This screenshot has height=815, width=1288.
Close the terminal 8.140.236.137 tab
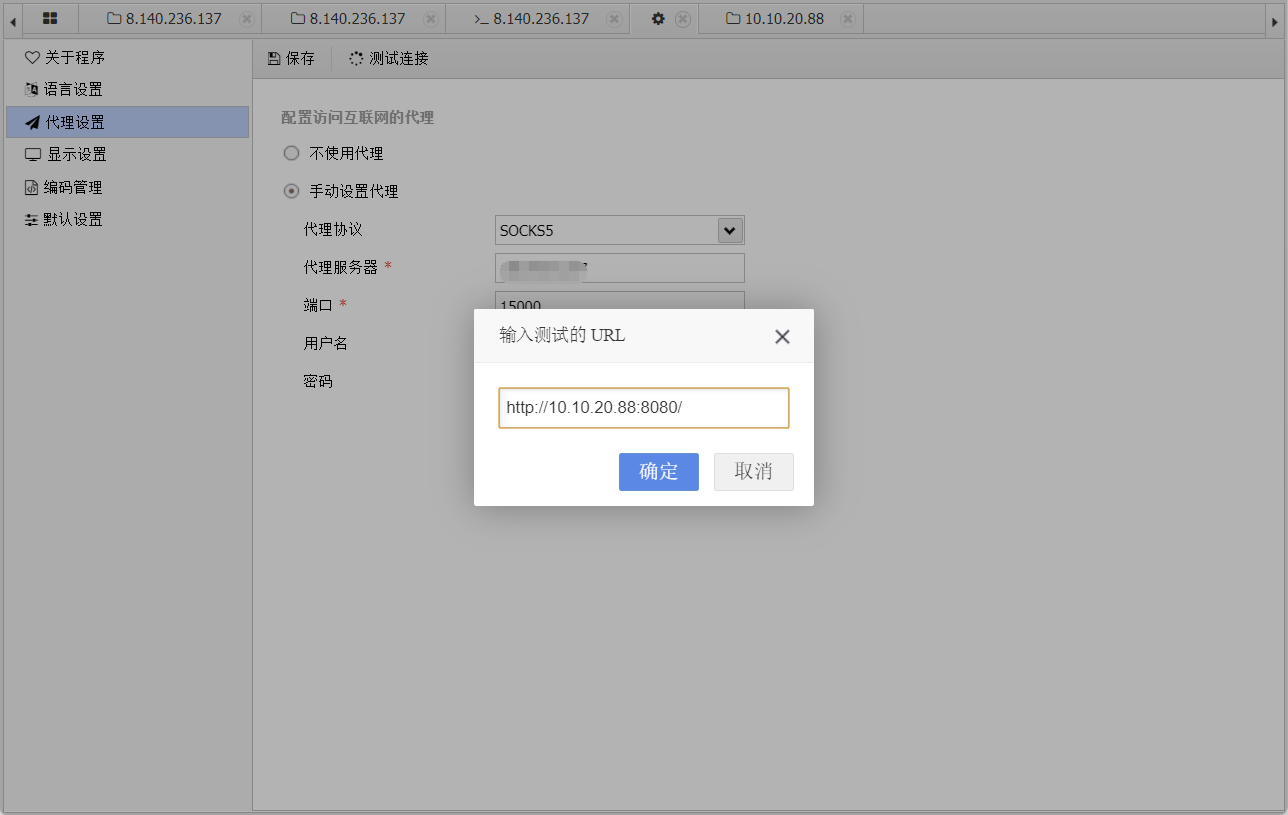pyautogui.click(x=615, y=19)
